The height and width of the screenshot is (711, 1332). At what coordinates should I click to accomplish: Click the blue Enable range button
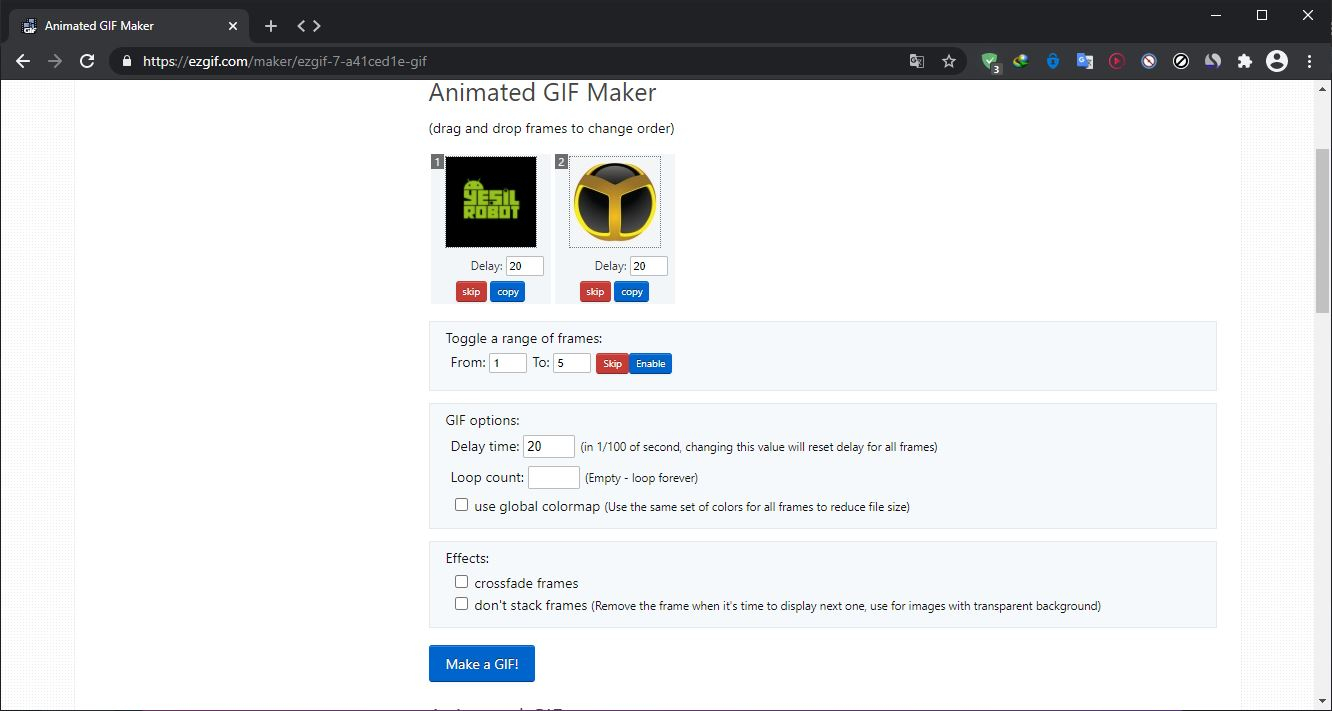click(x=650, y=364)
